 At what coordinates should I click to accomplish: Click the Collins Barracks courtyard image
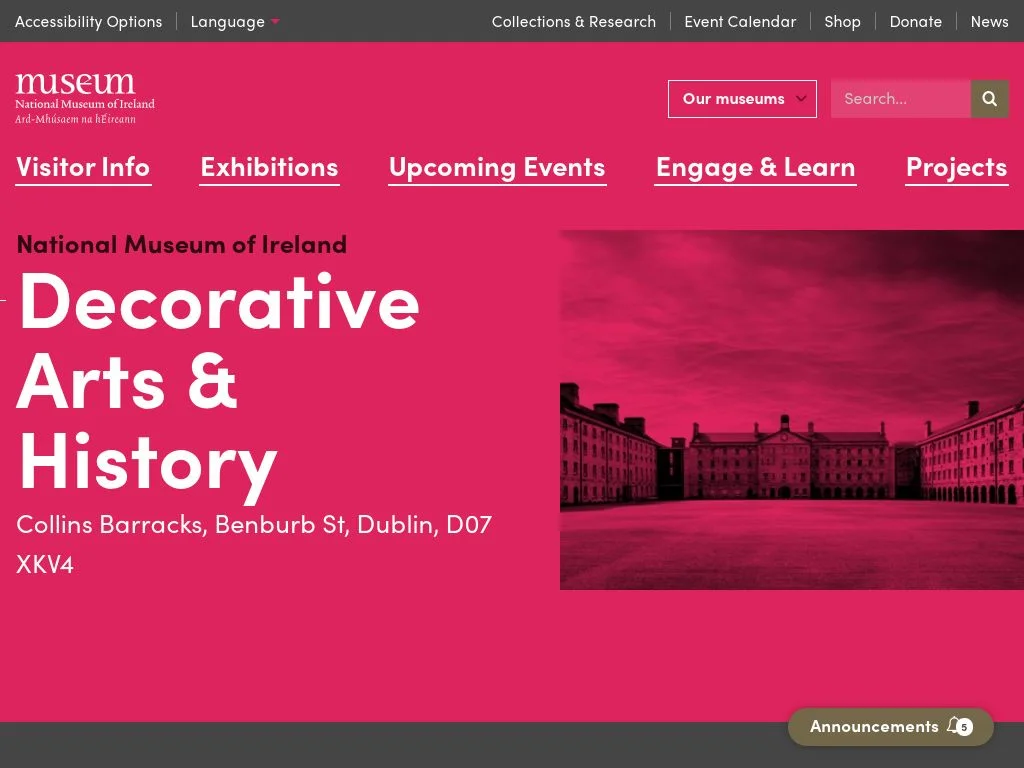pyautogui.click(x=792, y=409)
